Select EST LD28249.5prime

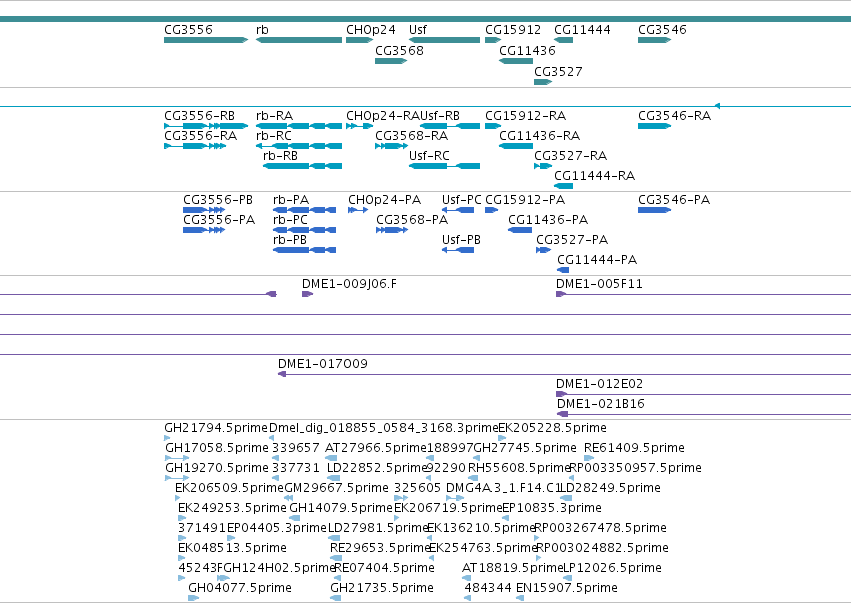coord(566,499)
